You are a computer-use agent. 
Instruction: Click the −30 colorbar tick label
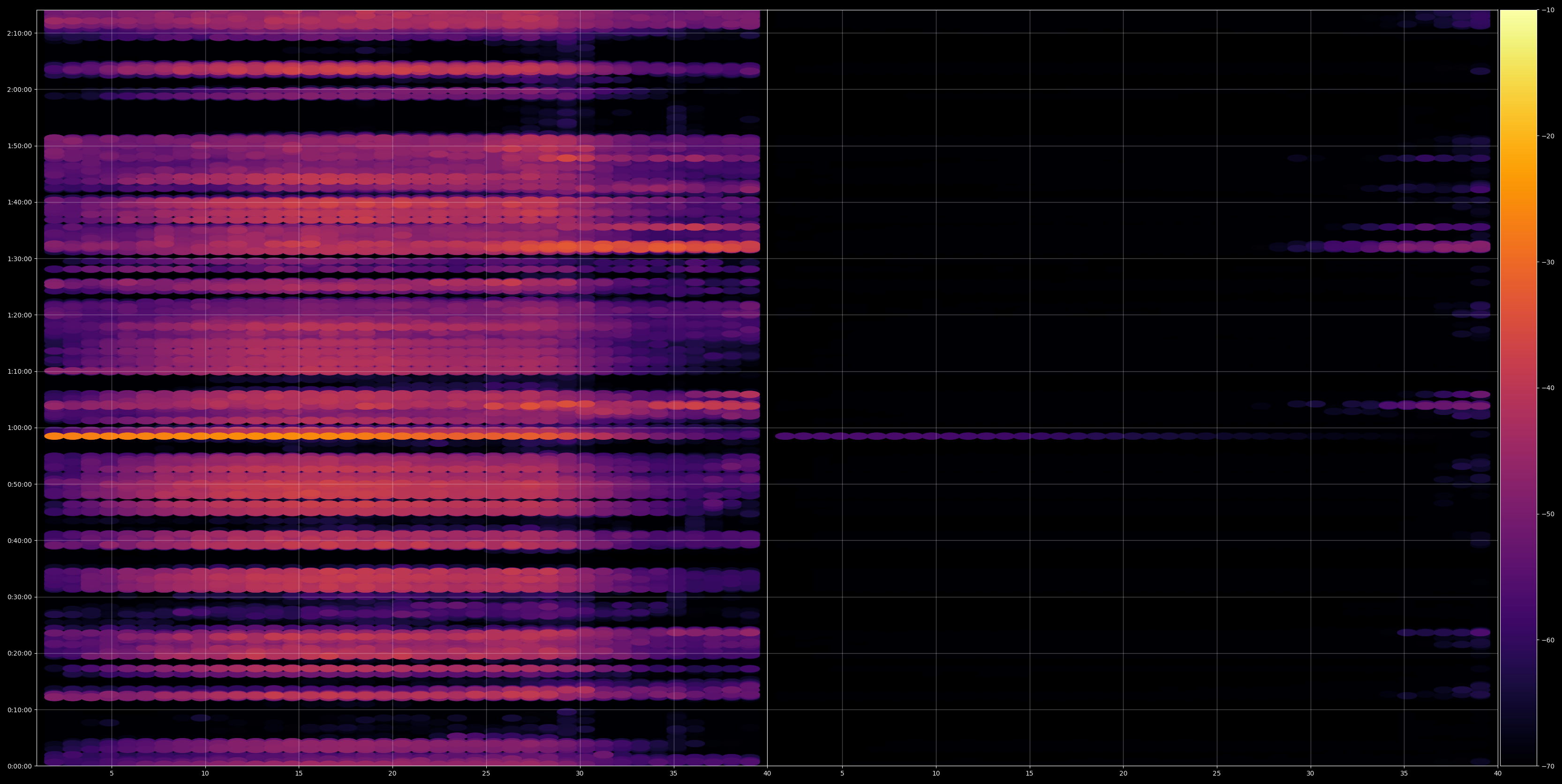[x=1548, y=263]
